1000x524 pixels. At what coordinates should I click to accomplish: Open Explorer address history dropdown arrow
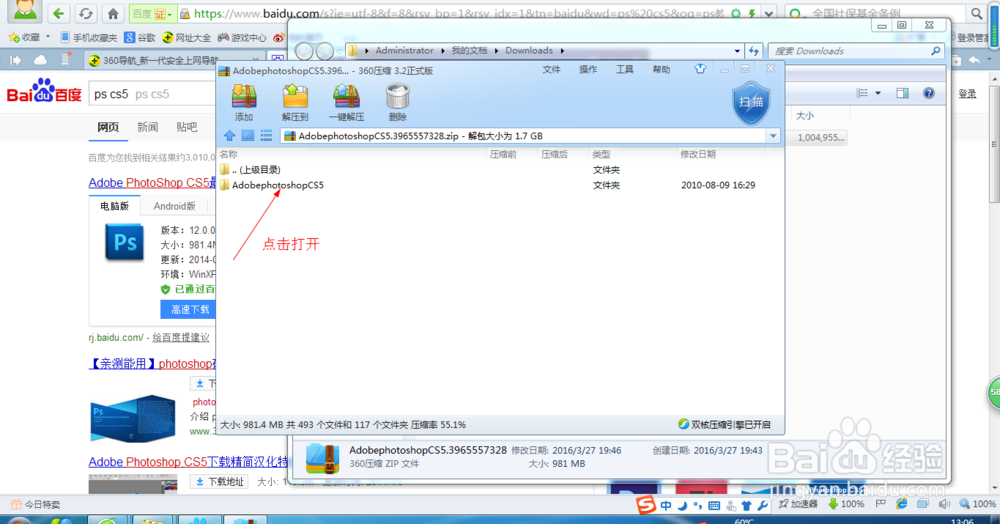pos(737,51)
